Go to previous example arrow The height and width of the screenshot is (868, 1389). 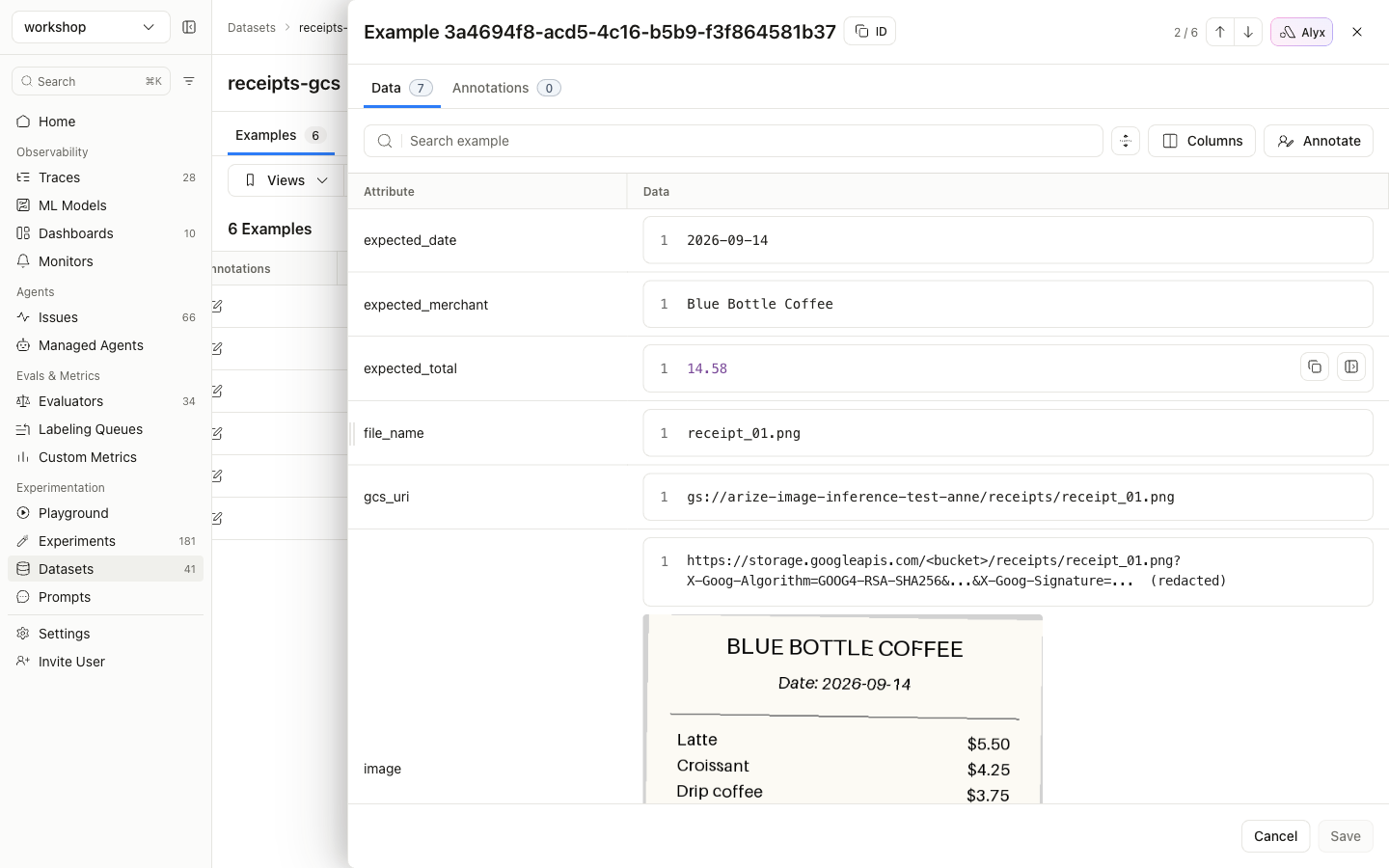[x=1220, y=32]
